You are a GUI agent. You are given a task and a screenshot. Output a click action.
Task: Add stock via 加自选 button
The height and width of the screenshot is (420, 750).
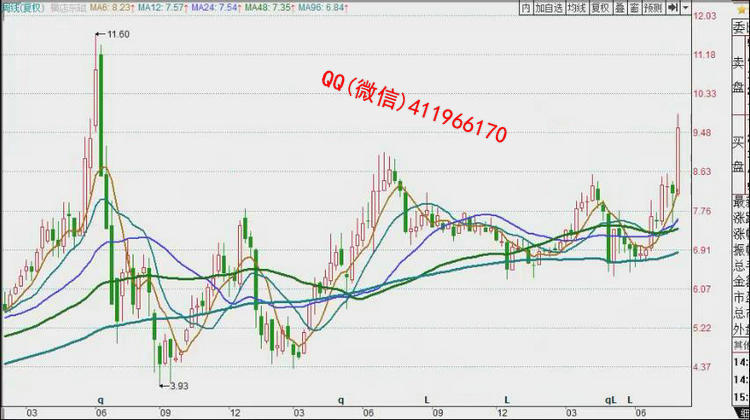click(x=549, y=8)
